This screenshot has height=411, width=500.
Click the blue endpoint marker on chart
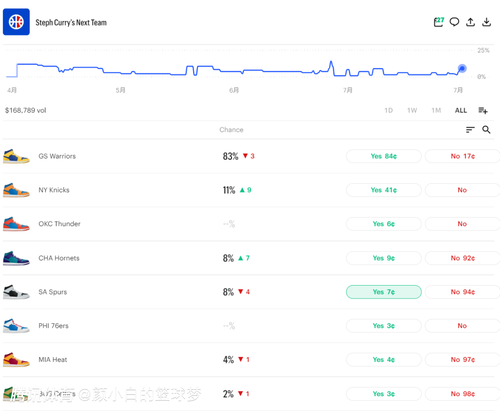coord(462,68)
